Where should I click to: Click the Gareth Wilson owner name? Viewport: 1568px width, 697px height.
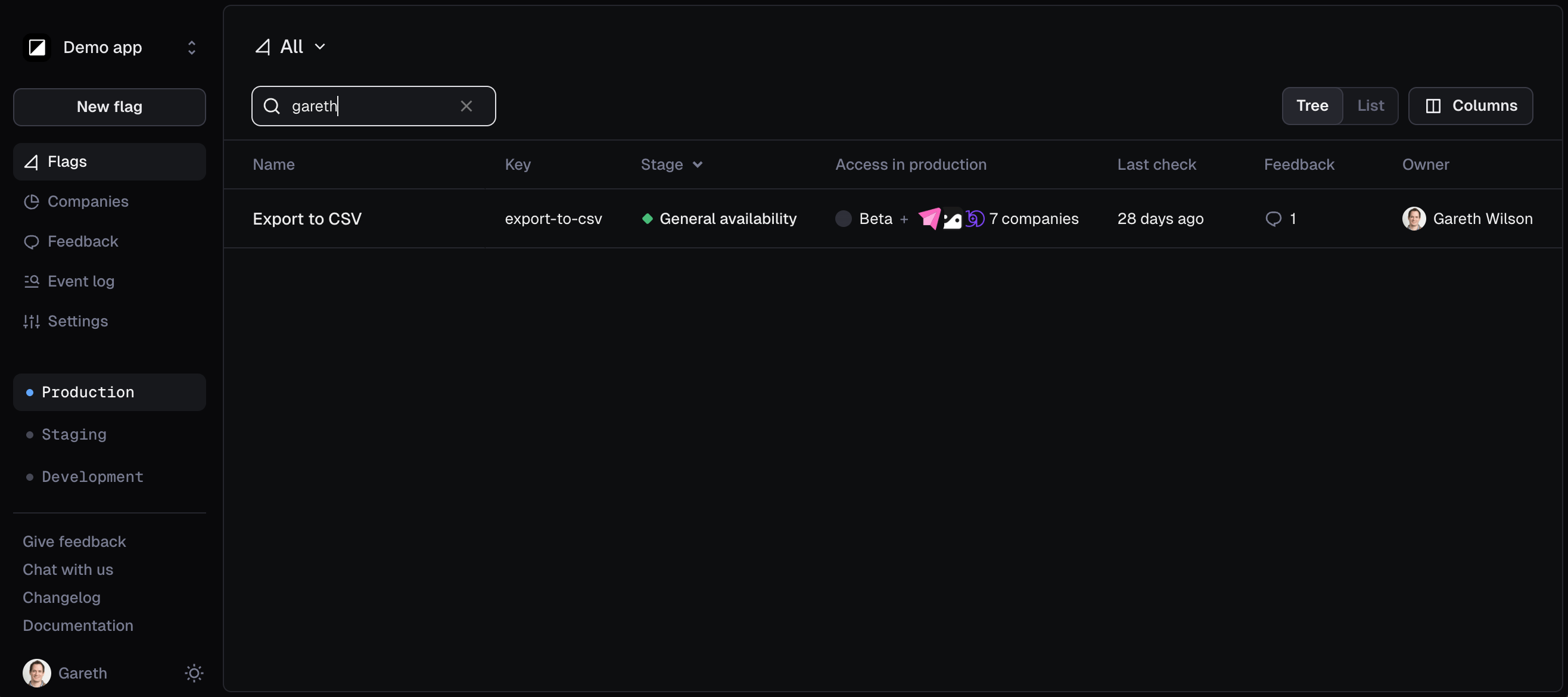tap(1483, 219)
